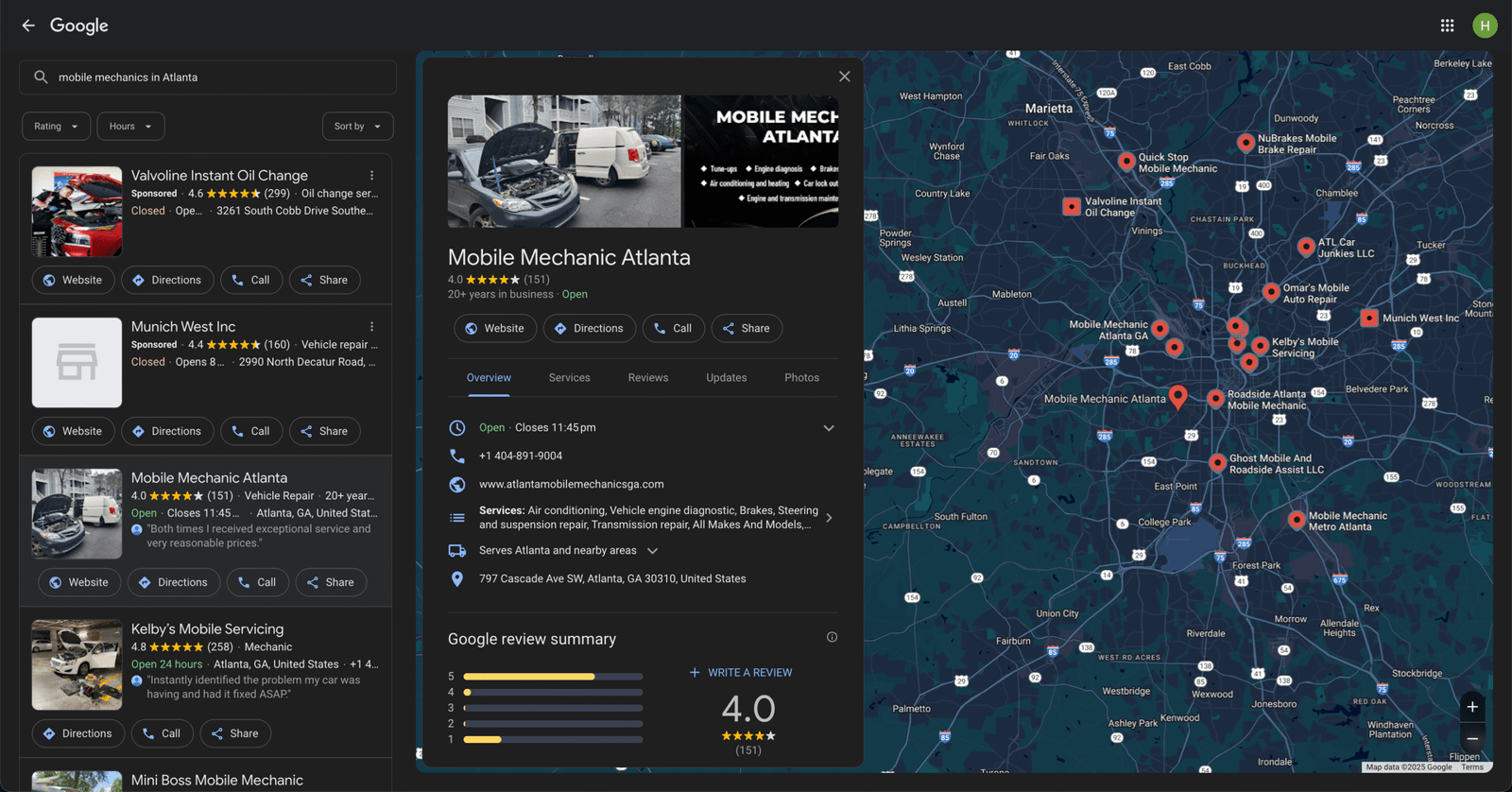Click Call for Kelby's Mobile Servicing
Screen dimensions: 1512x792
[162, 733]
